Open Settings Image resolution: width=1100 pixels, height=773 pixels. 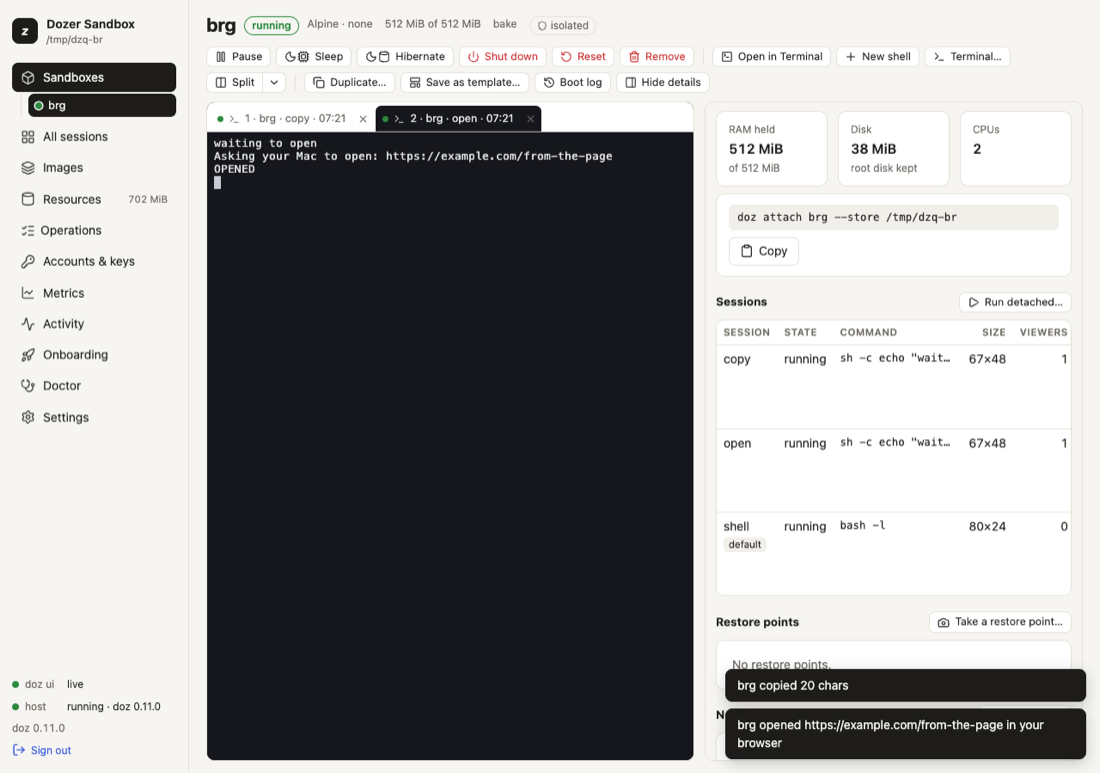(x=94, y=417)
